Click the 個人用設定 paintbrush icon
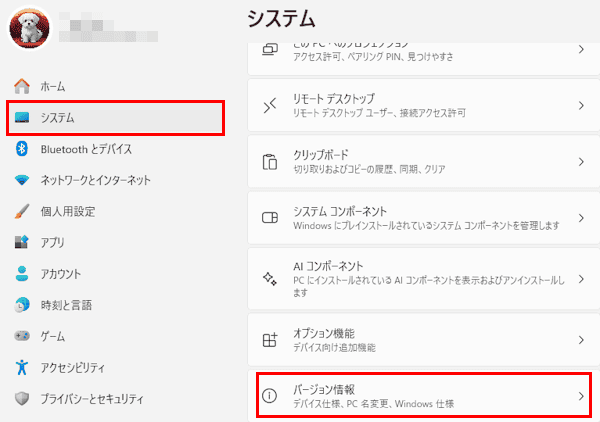Image resolution: width=600 pixels, height=422 pixels. click(22, 211)
